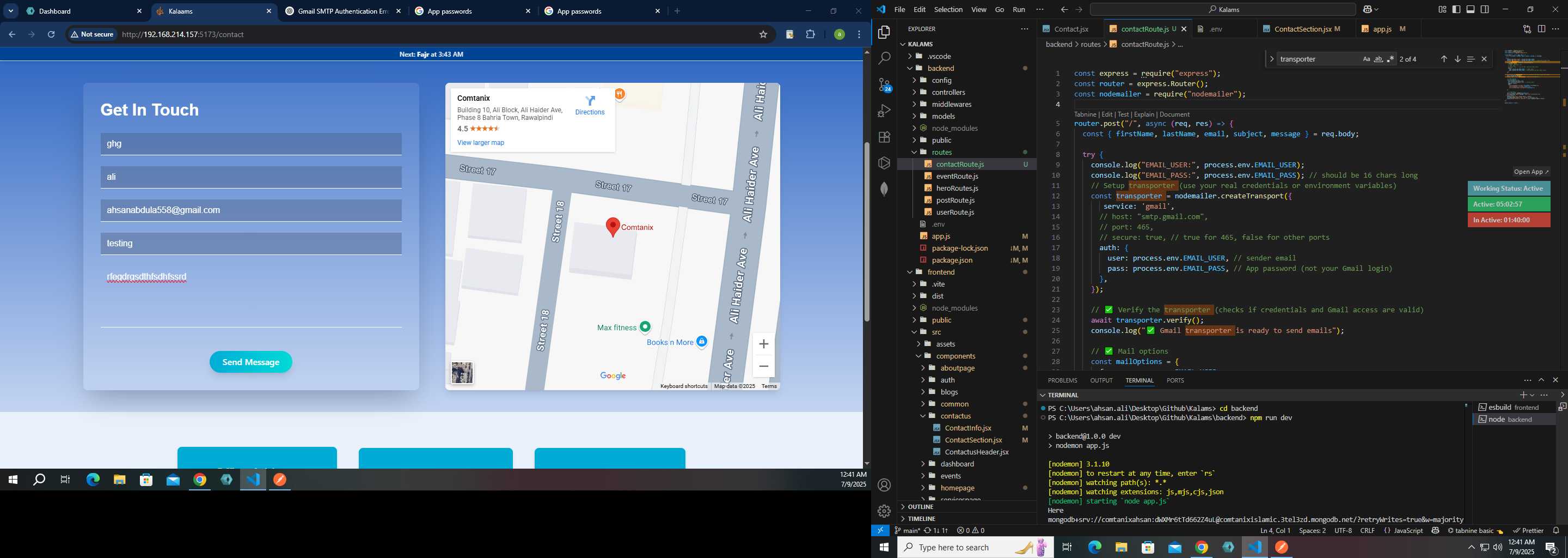Screen dimensions: 1568x558
Task: Create a new terminal with plus icon
Action: [1523, 395]
